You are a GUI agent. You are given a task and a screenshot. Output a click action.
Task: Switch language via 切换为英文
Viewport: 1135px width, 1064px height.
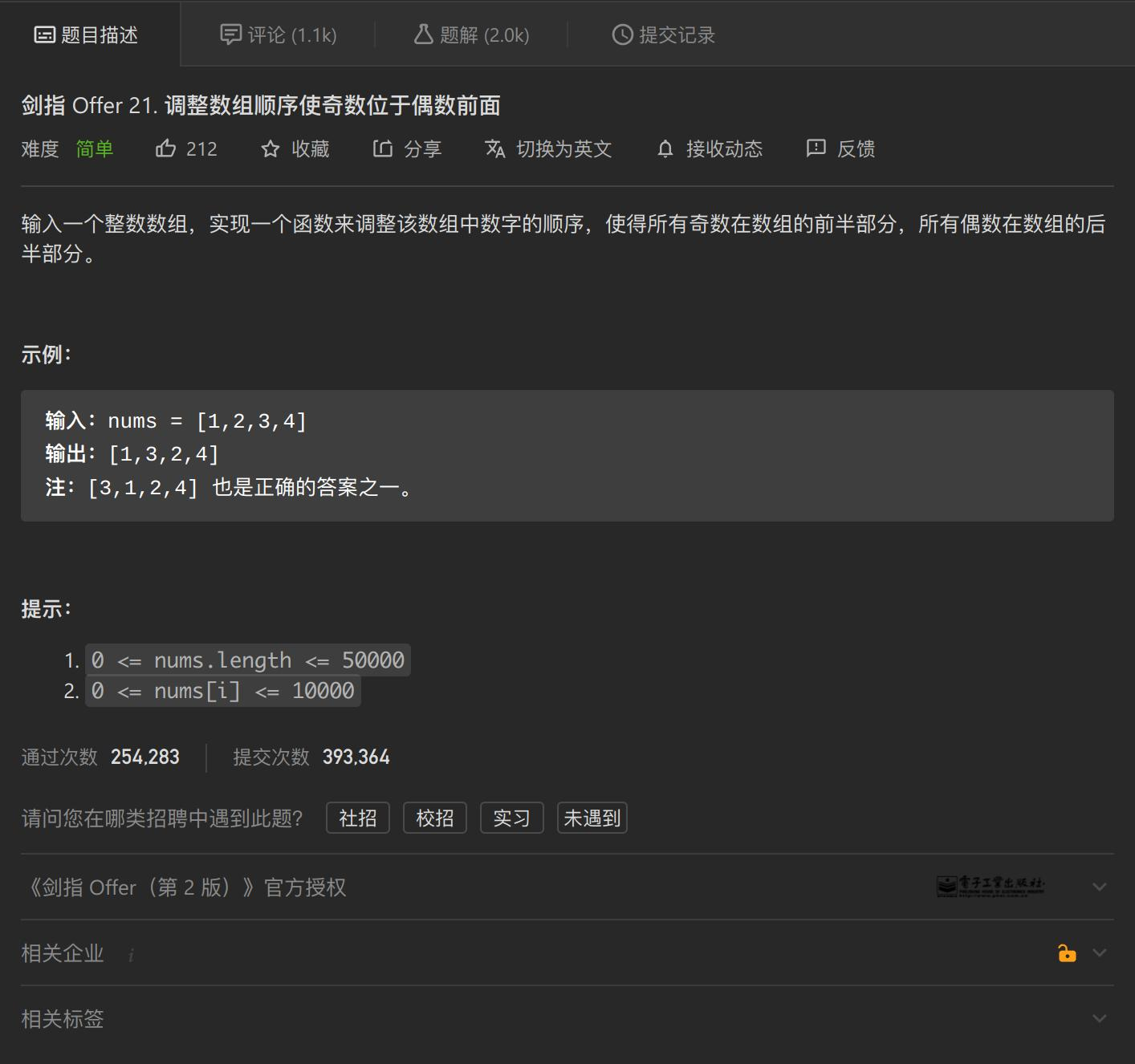(x=563, y=149)
